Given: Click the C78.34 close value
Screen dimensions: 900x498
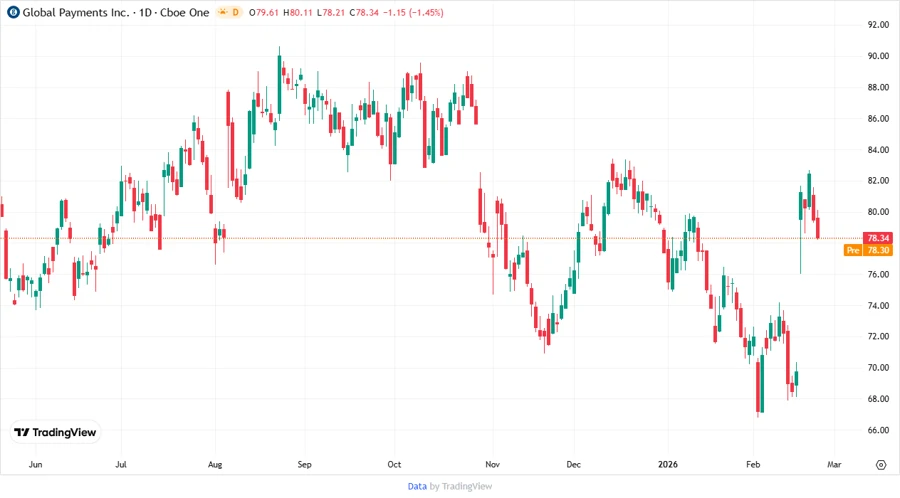Looking at the screenshot, I should (x=364, y=13).
